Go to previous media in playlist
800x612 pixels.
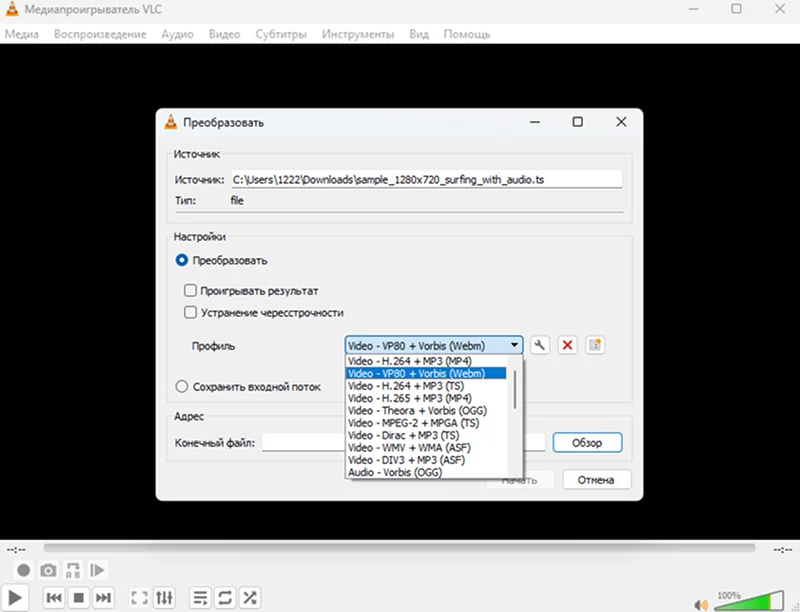click(54, 597)
